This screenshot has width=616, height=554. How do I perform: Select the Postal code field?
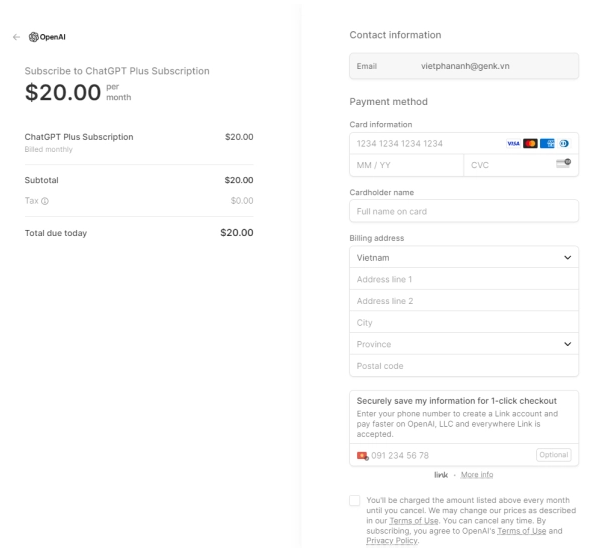click(x=464, y=366)
